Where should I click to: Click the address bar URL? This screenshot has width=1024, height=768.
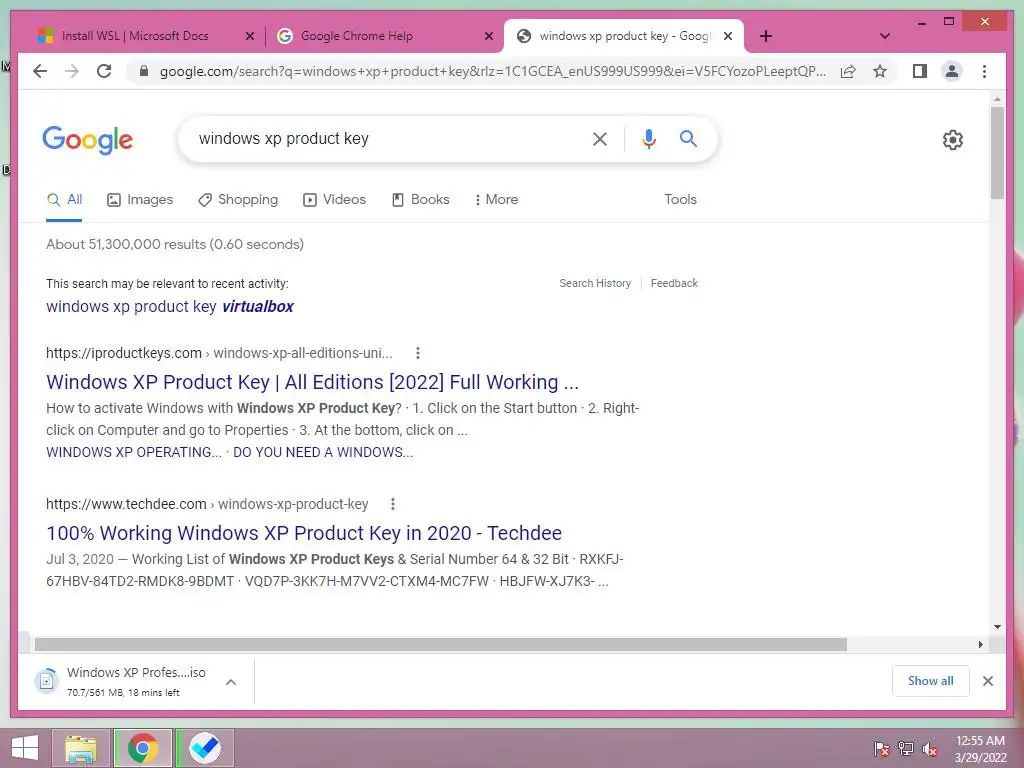[x=492, y=71]
